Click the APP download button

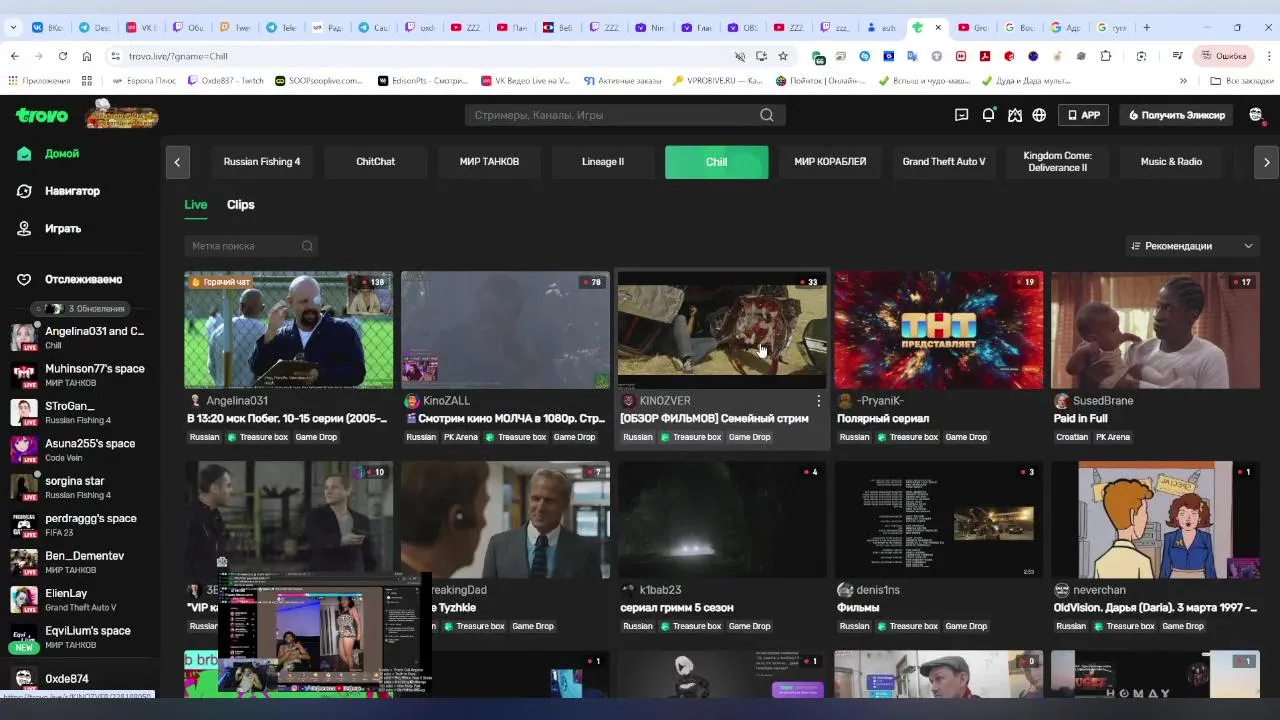1083,115
